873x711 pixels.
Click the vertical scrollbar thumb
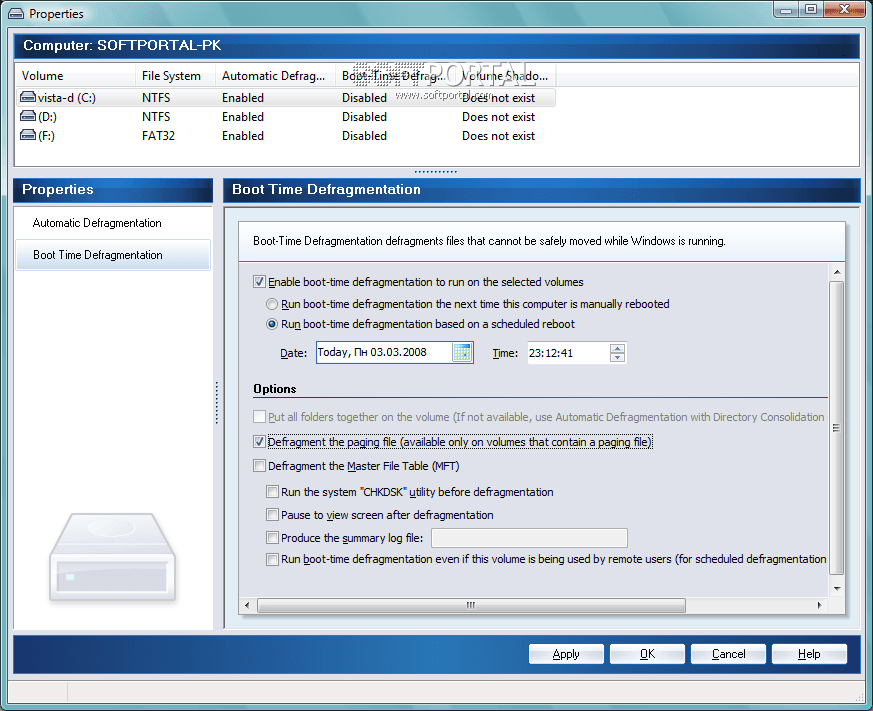click(836, 428)
